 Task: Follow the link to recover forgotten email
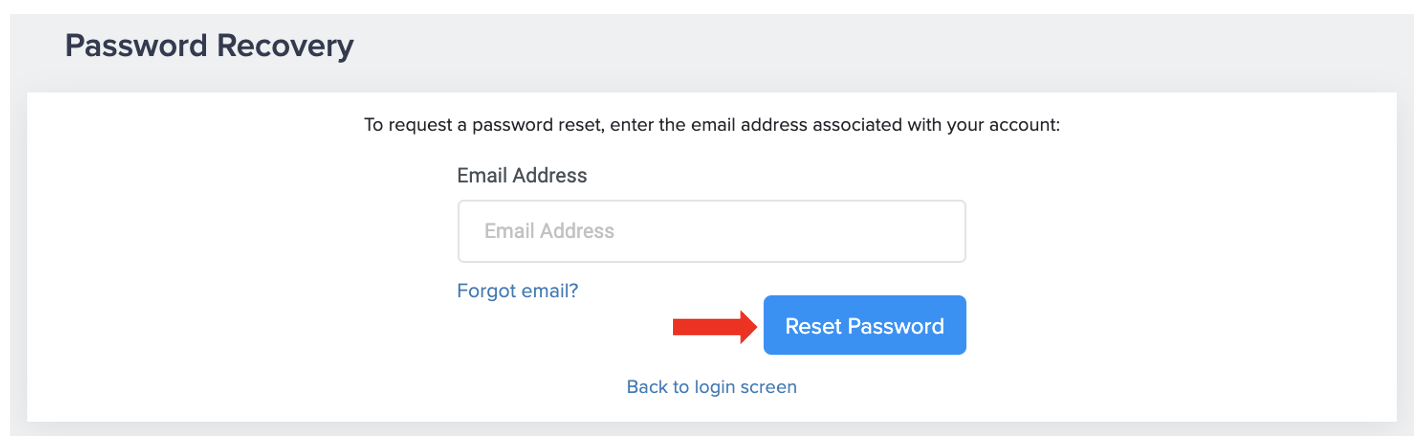pos(517,291)
